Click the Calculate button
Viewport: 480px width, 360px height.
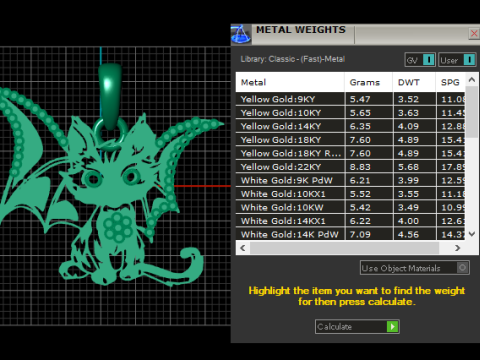pos(357,326)
